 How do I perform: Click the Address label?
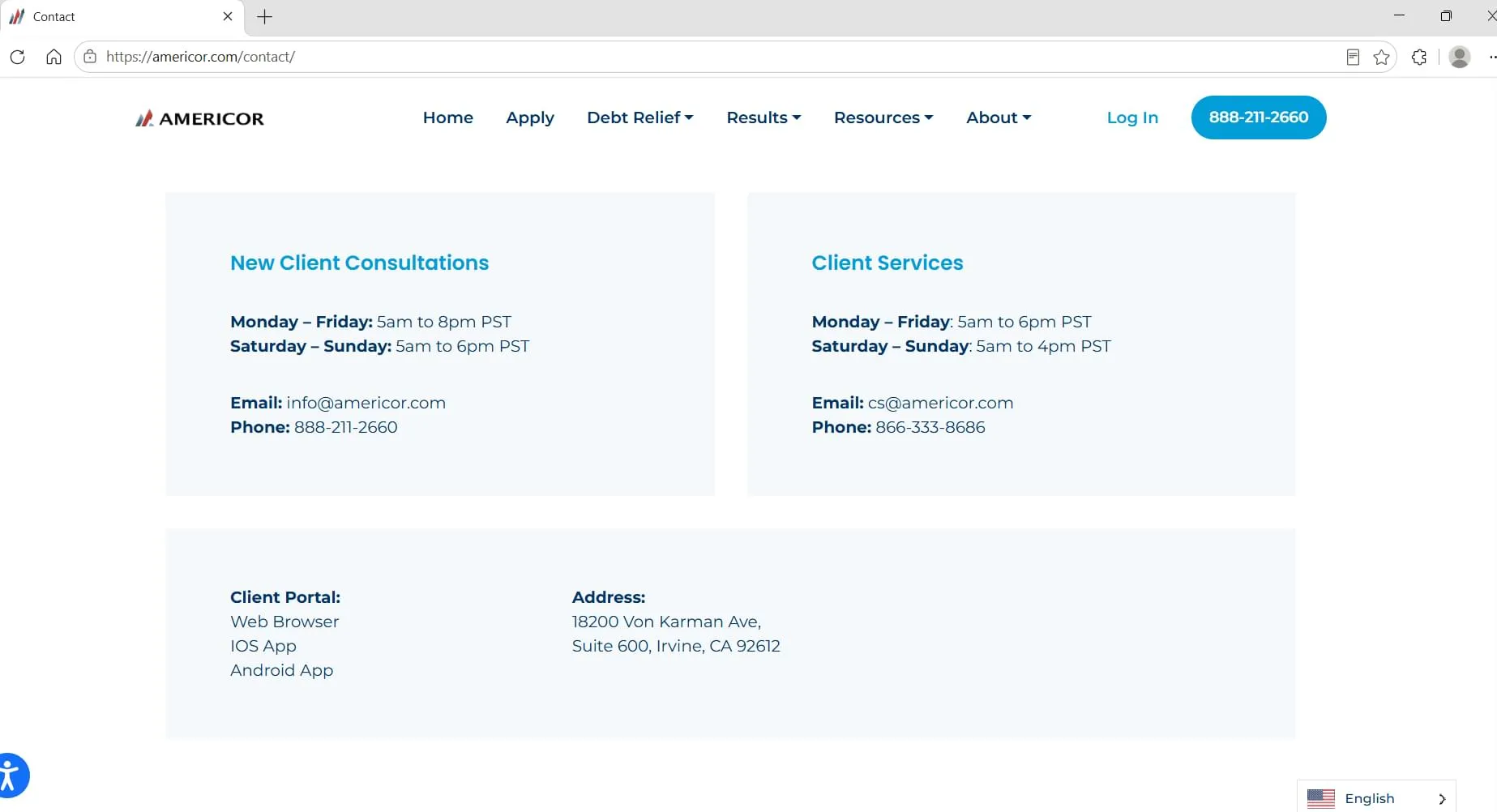point(609,597)
